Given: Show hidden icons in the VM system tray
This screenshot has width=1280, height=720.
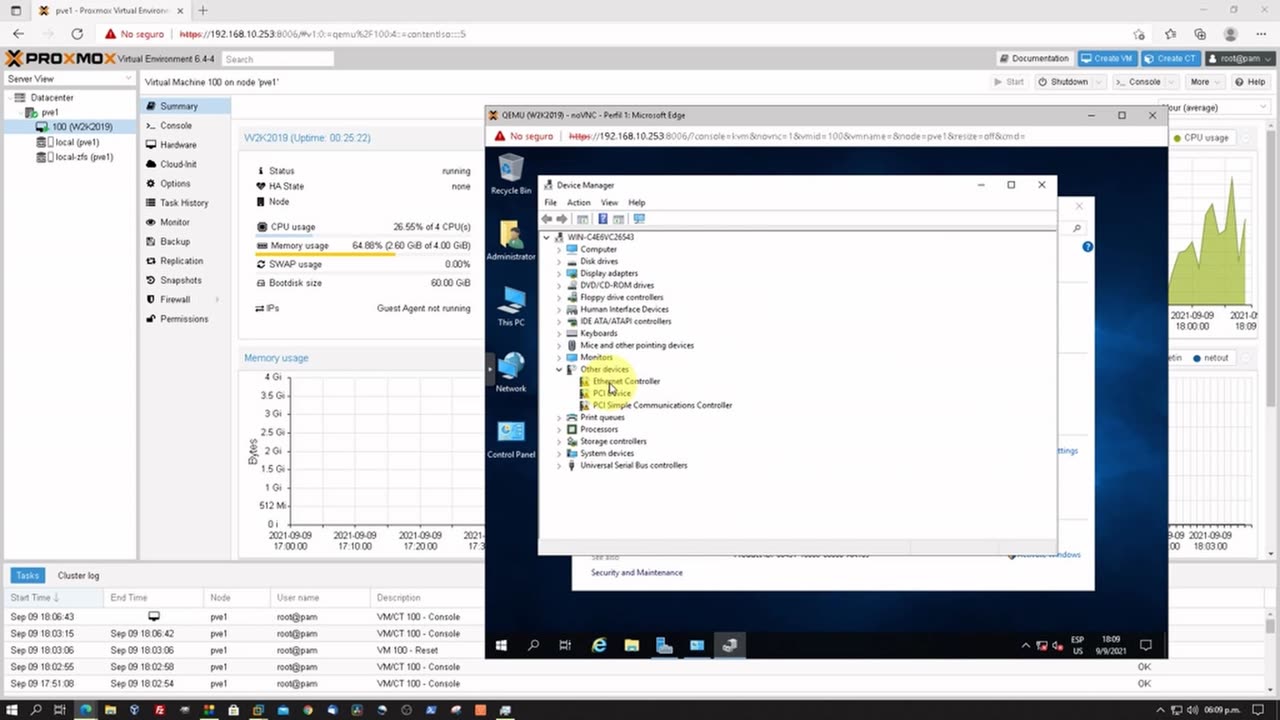Looking at the screenshot, I should (x=1026, y=646).
